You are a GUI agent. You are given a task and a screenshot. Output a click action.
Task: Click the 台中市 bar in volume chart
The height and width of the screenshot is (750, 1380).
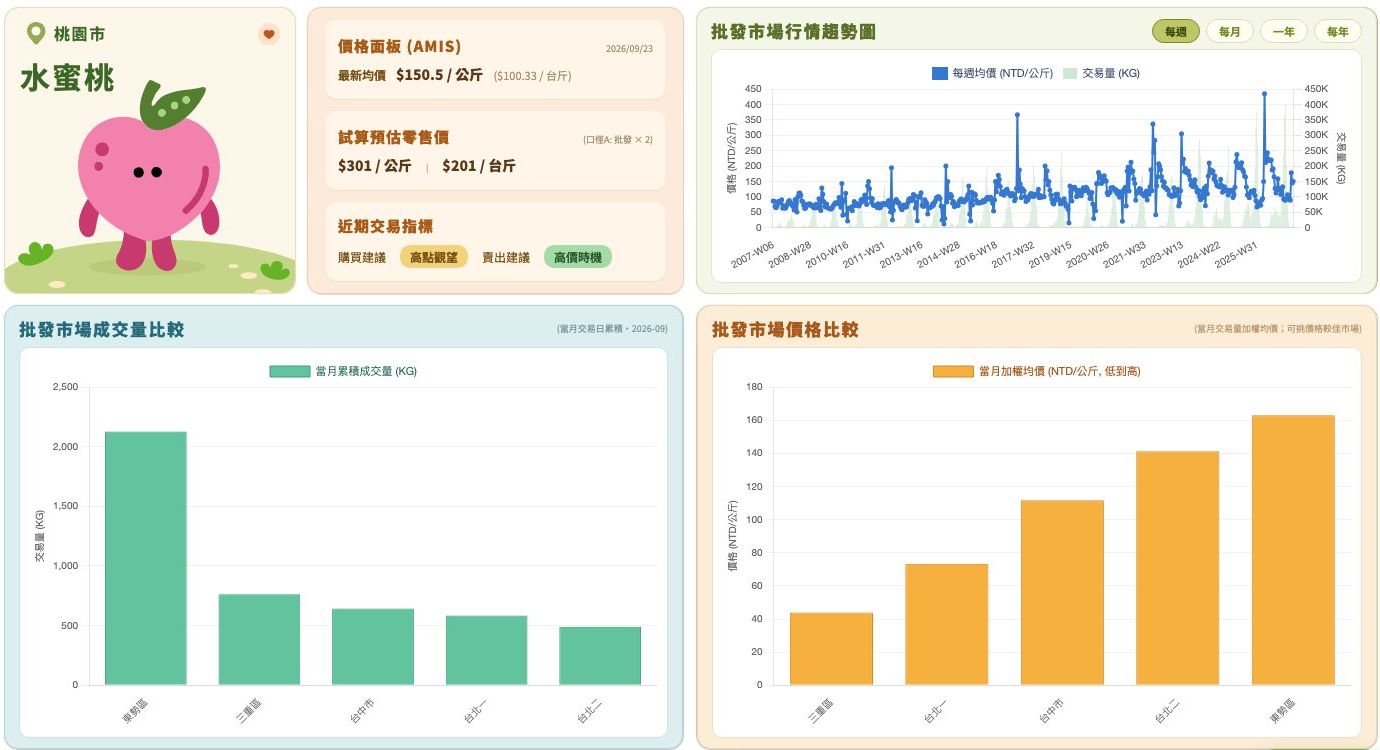pos(373,647)
